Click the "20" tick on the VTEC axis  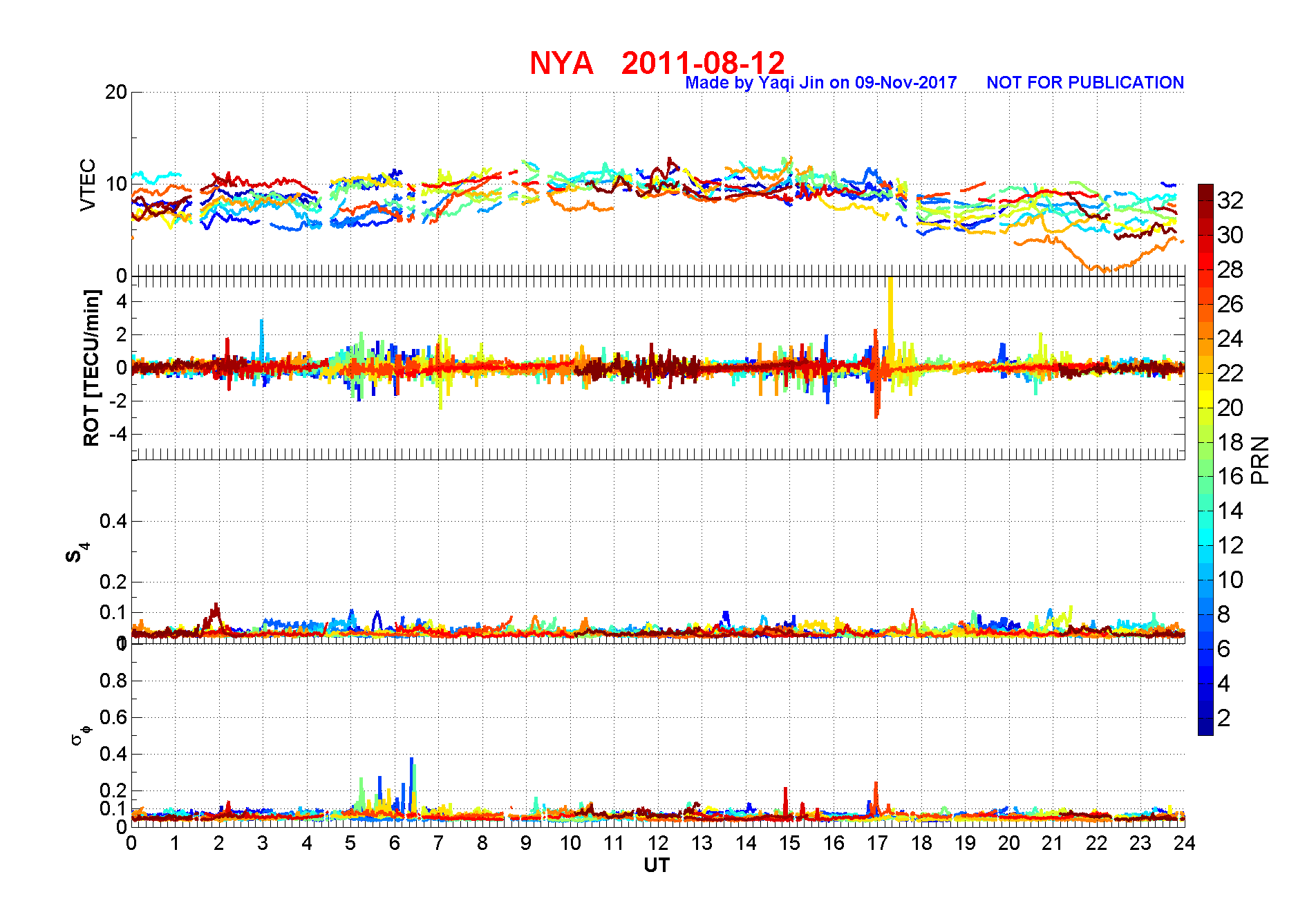pyautogui.click(x=116, y=92)
